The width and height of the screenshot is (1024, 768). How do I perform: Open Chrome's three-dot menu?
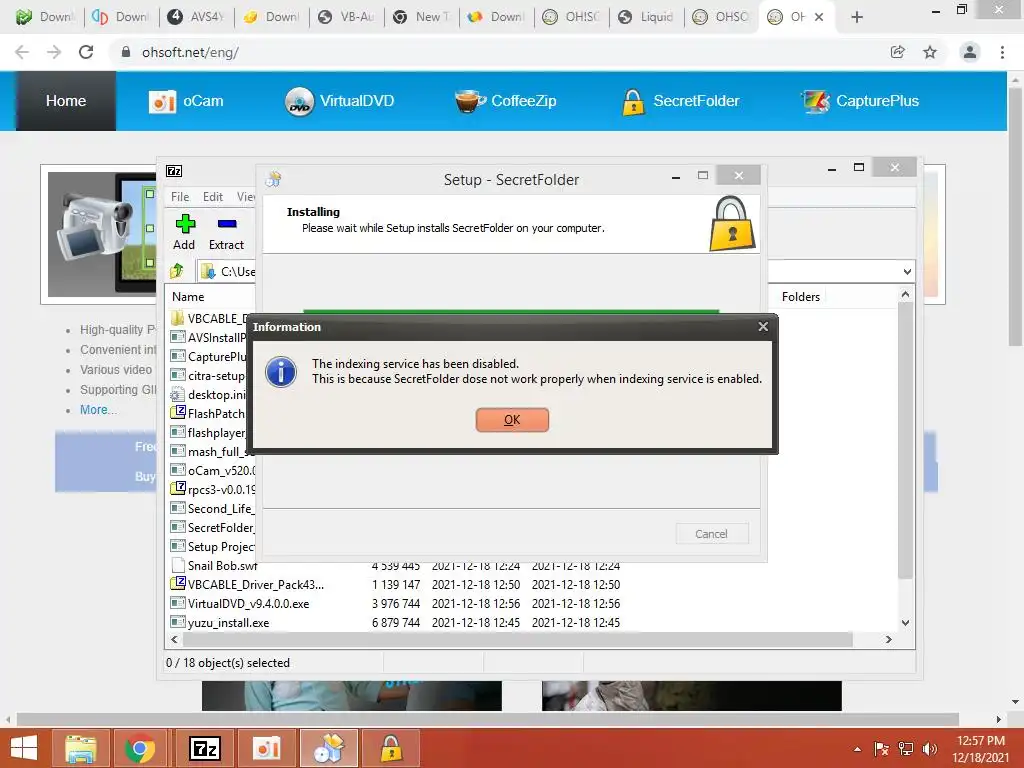pyautogui.click(x=1002, y=52)
